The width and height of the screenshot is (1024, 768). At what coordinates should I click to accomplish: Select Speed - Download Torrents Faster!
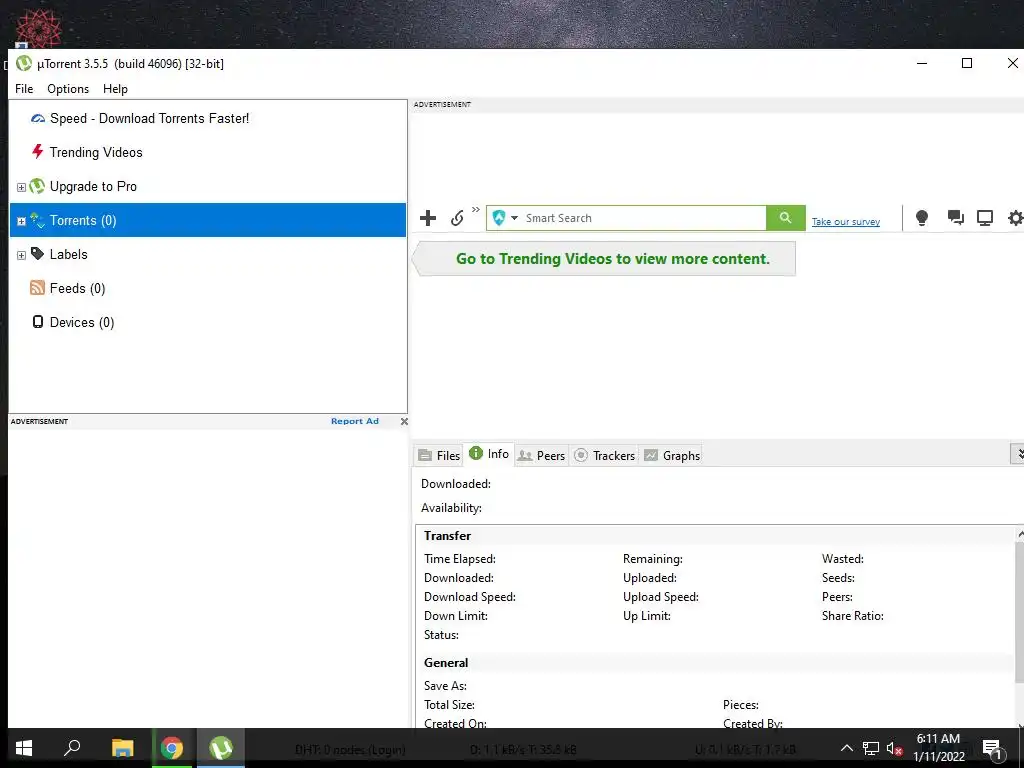pyautogui.click(x=150, y=118)
